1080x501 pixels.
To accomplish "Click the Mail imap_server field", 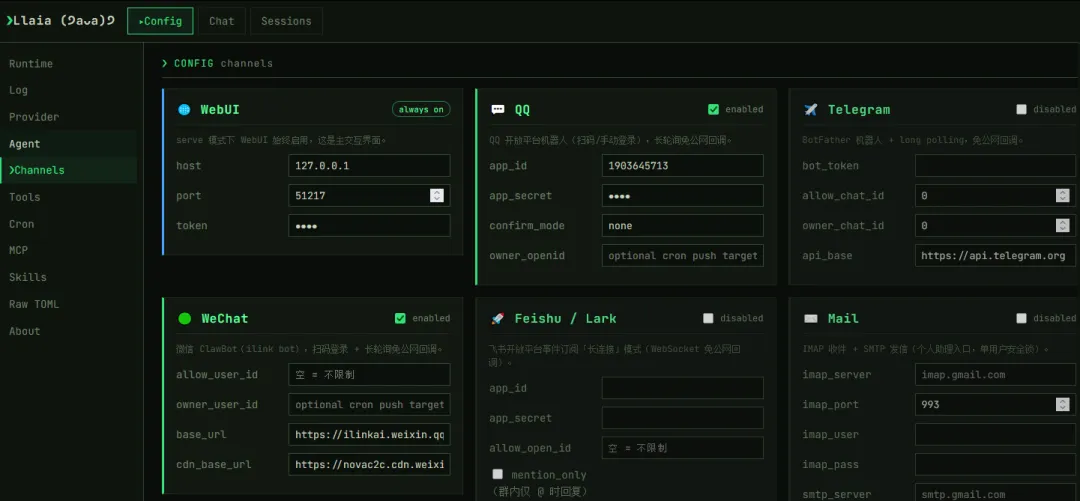I will click(995, 375).
